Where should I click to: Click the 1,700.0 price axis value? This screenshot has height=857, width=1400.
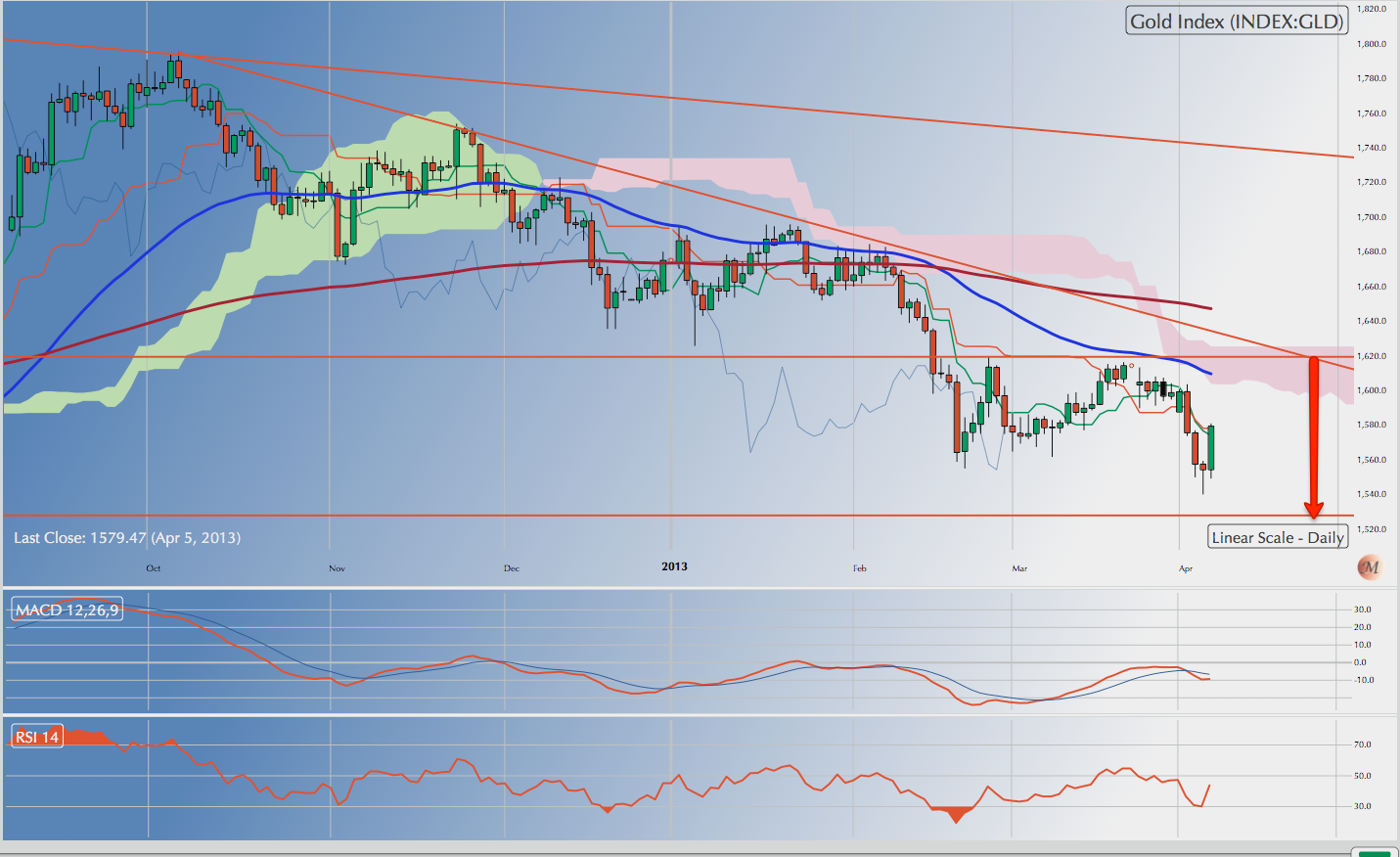(1372, 217)
